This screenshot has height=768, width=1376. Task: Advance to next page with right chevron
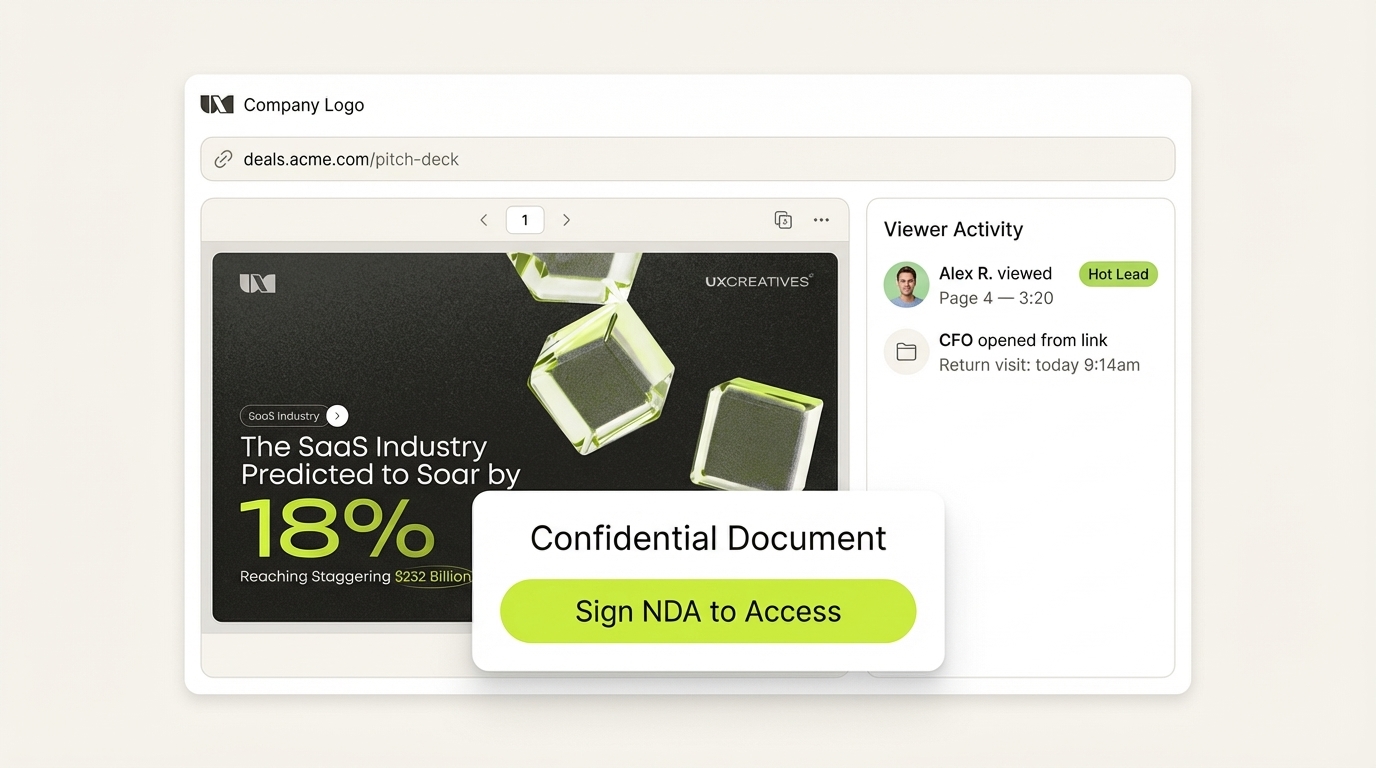[566, 219]
